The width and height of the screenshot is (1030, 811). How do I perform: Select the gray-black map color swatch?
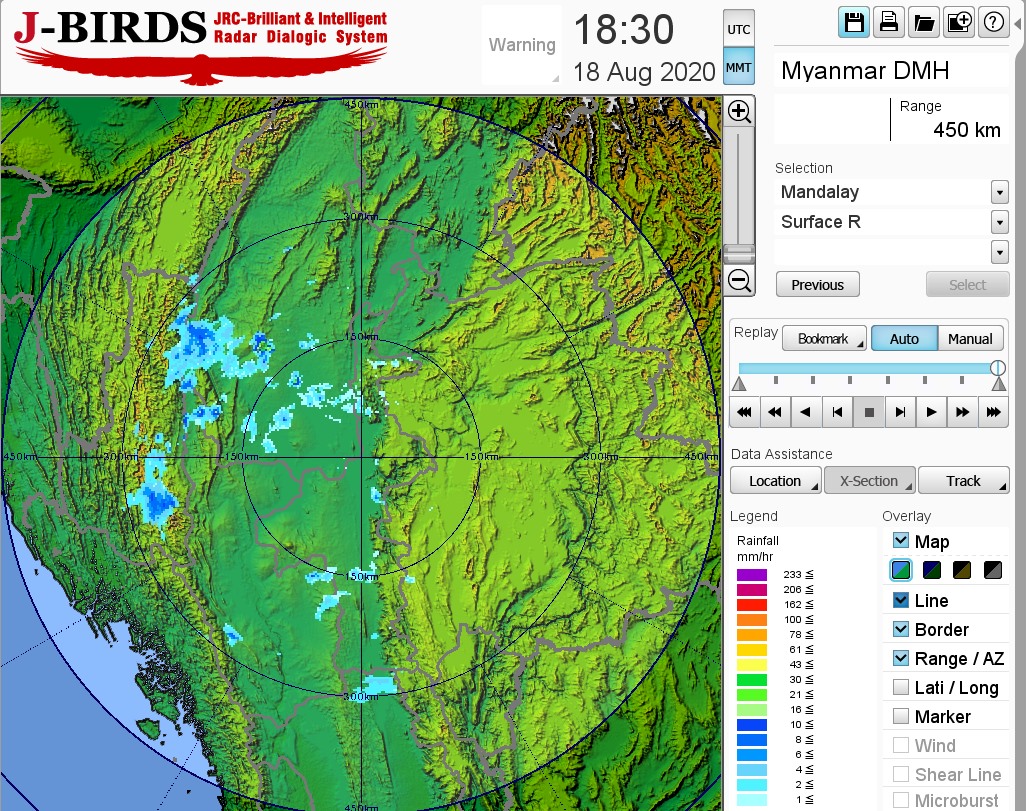[993, 571]
